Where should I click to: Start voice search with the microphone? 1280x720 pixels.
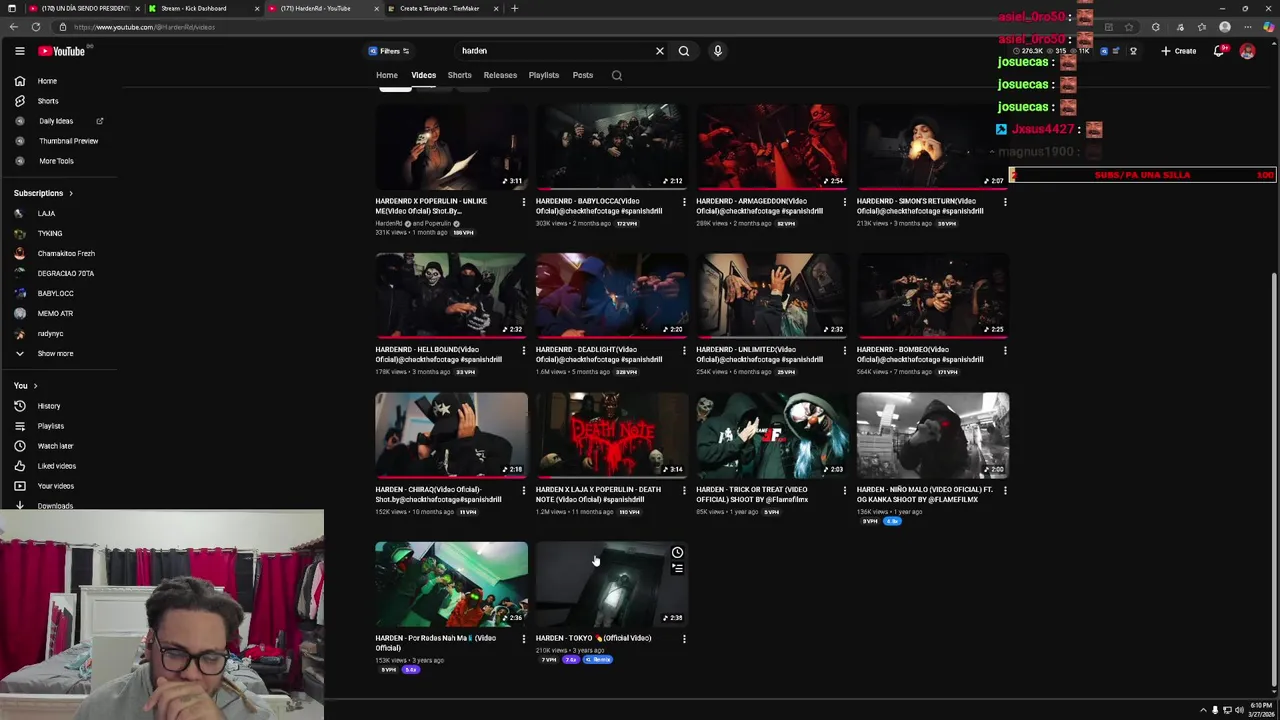coord(717,51)
